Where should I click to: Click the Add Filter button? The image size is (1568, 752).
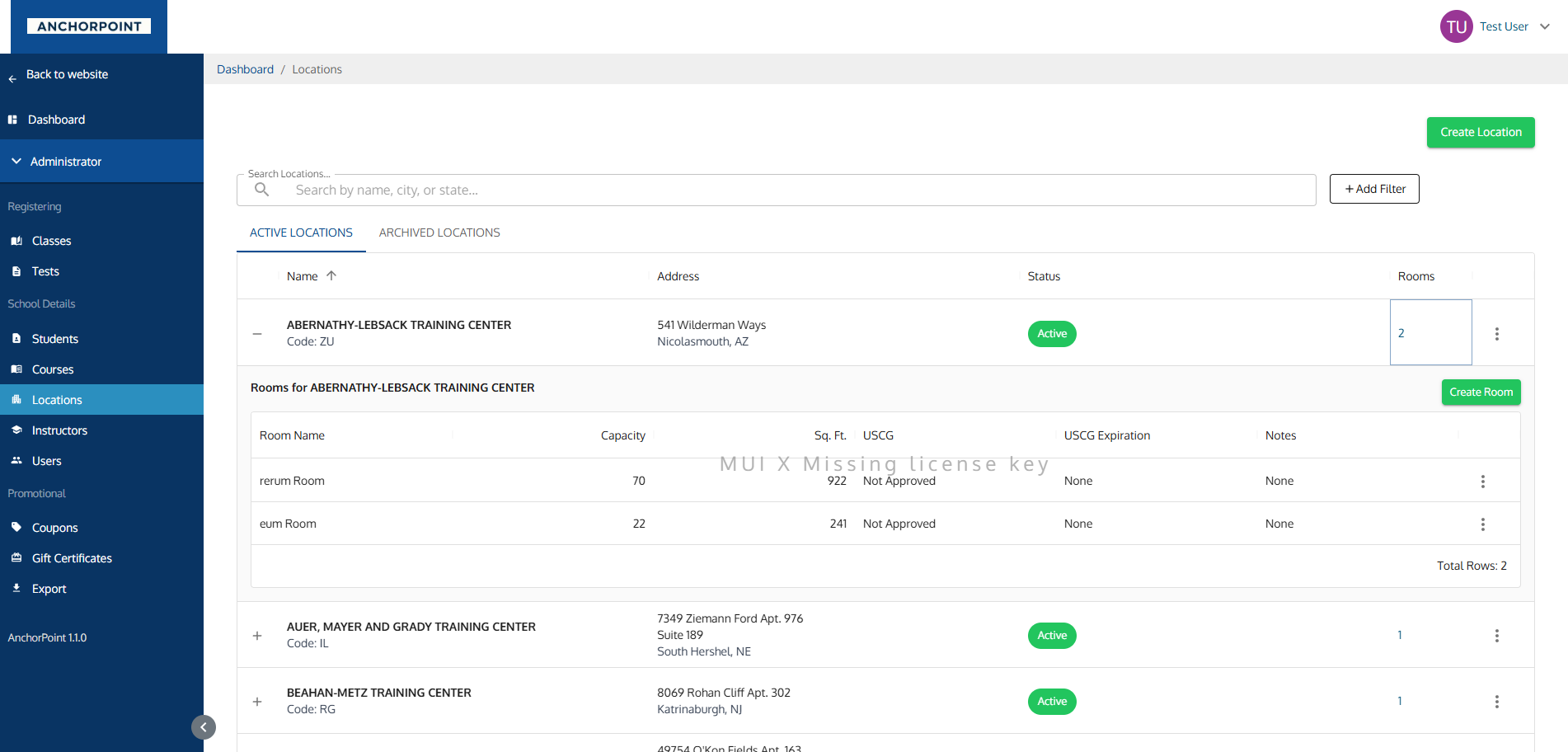pos(1373,189)
